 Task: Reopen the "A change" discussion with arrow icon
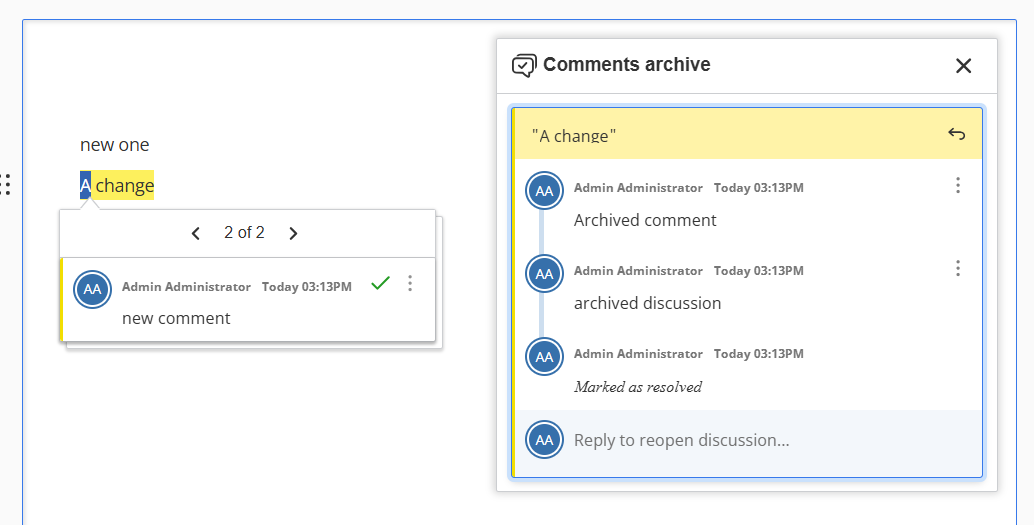956,134
